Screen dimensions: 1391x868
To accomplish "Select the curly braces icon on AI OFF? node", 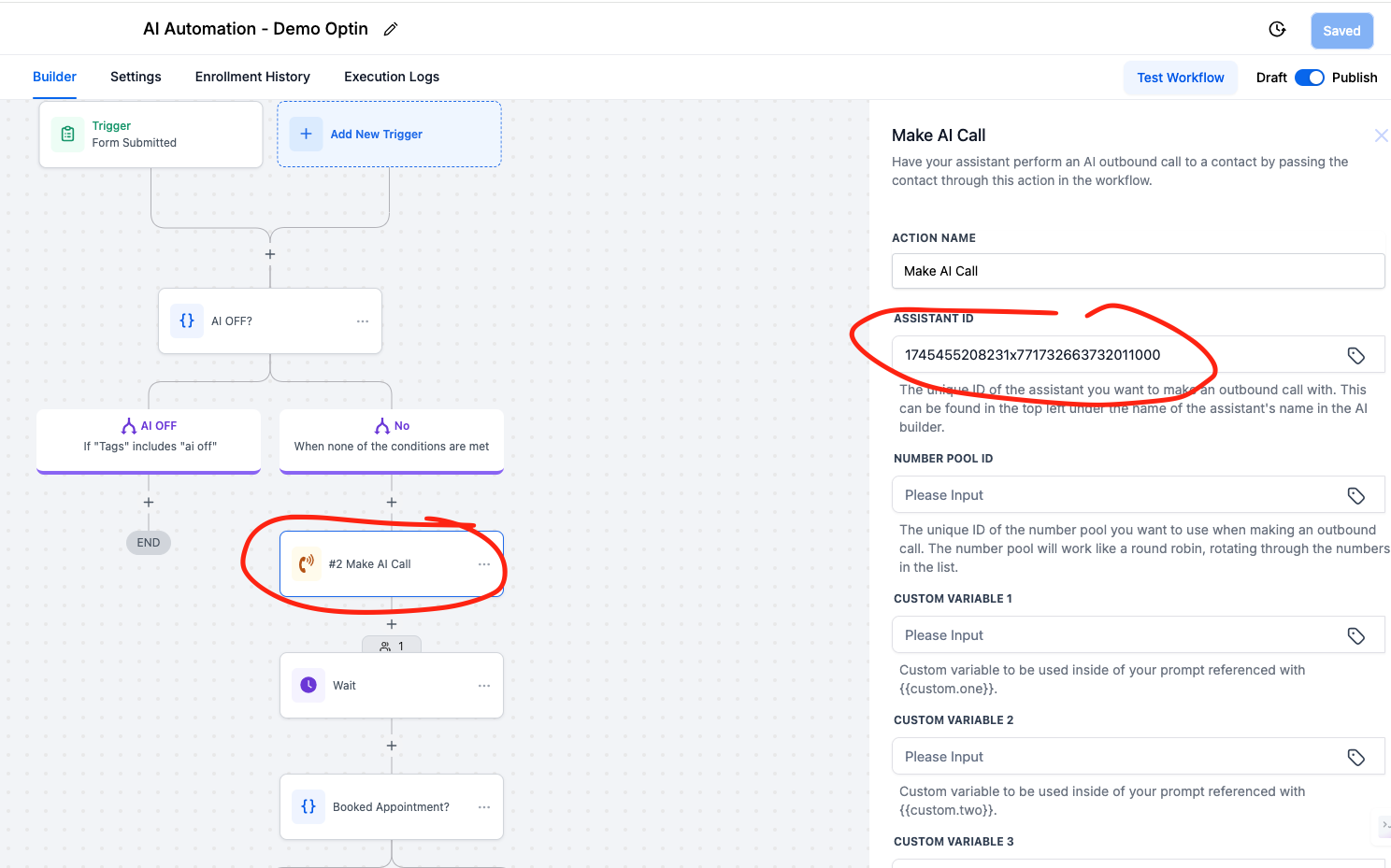I will click(x=187, y=320).
